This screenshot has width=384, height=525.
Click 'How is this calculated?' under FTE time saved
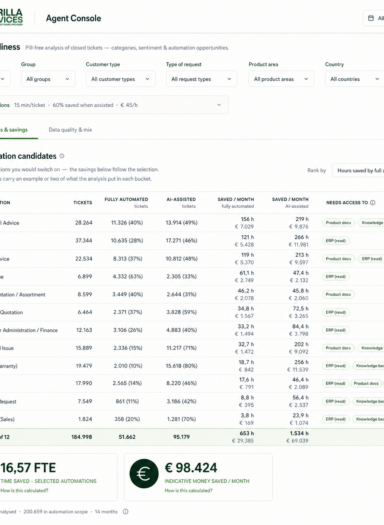tap(24, 491)
